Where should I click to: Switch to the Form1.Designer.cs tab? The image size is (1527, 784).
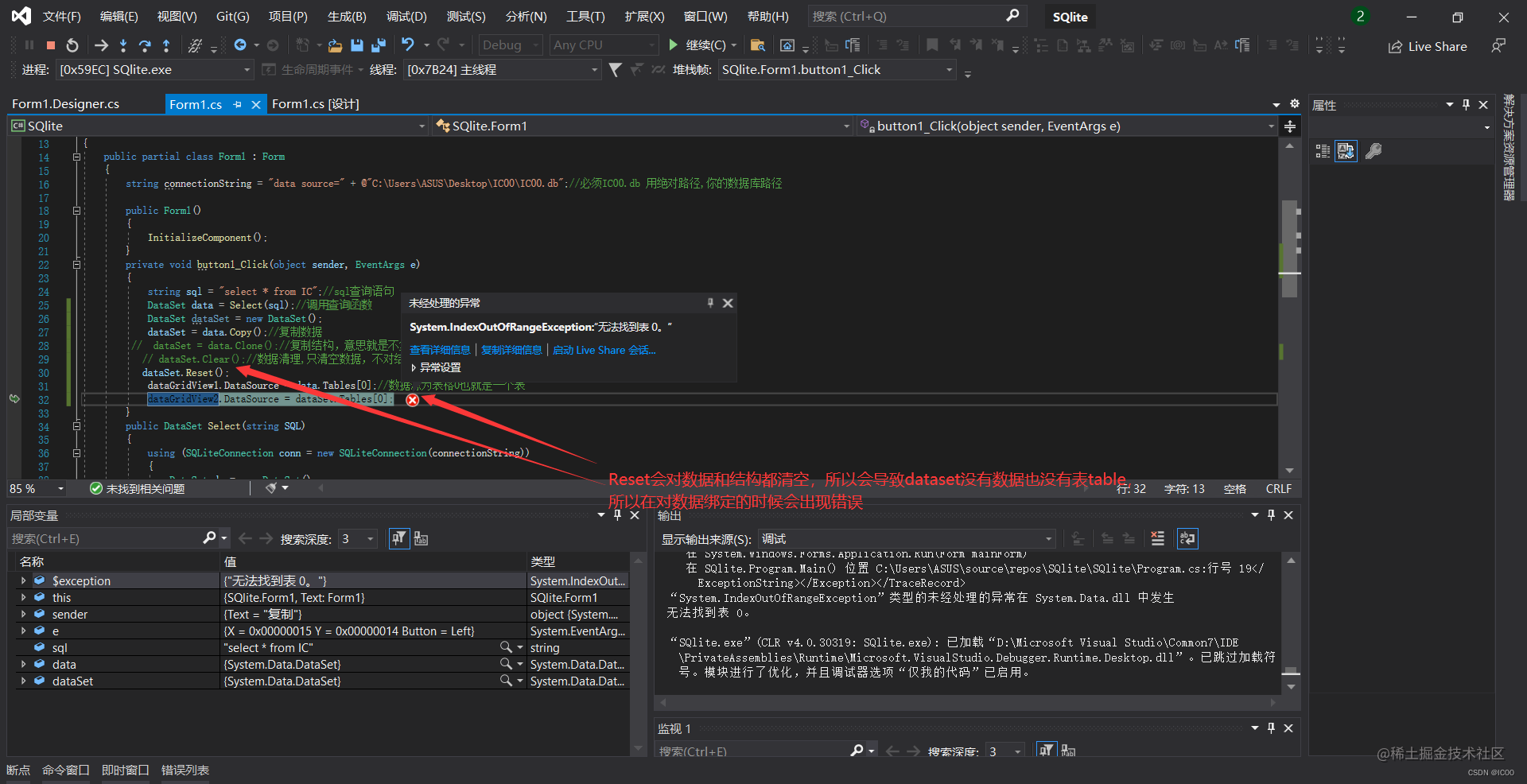click(64, 103)
